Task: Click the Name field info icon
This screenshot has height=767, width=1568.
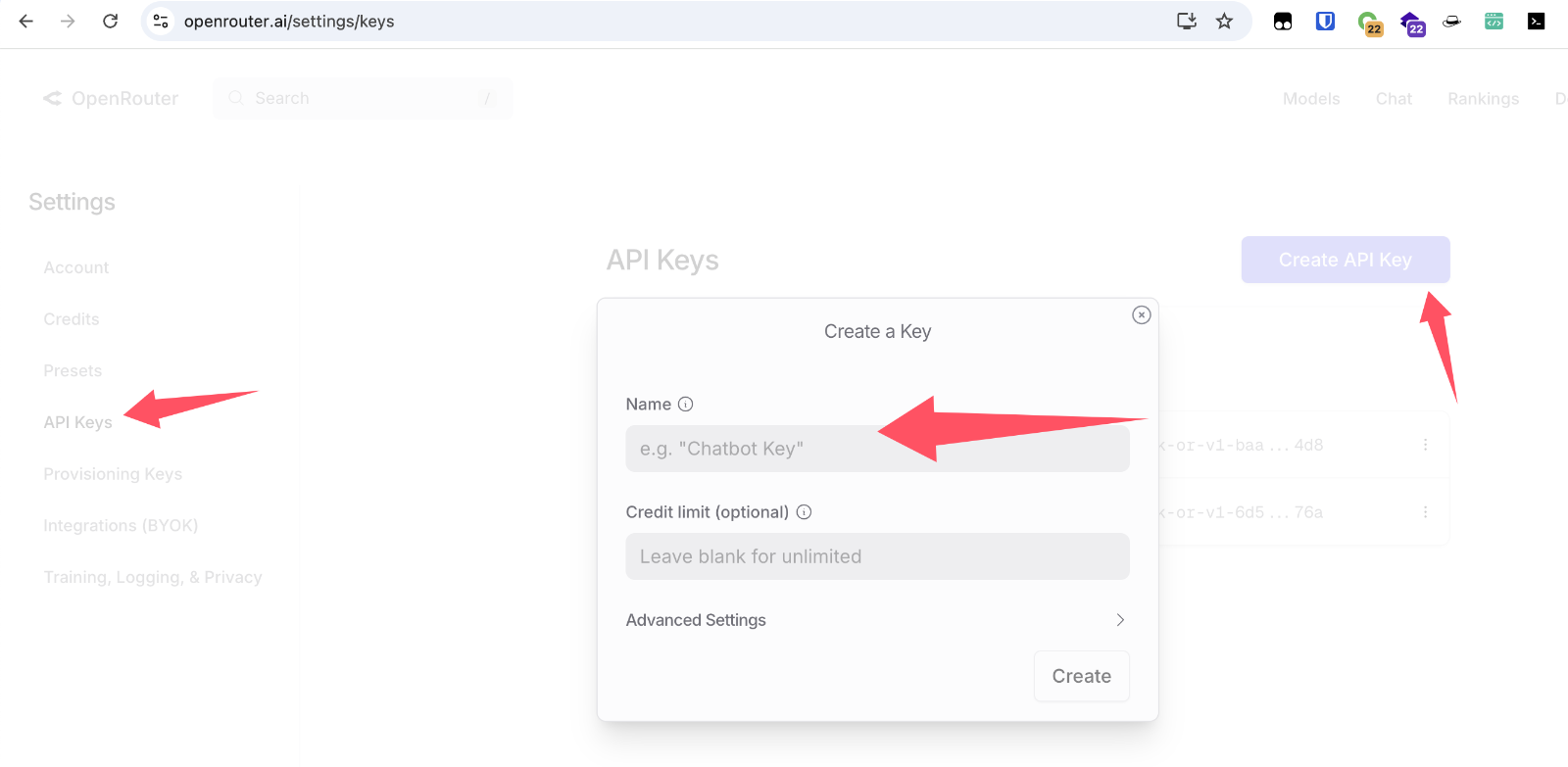Action: pos(686,404)
